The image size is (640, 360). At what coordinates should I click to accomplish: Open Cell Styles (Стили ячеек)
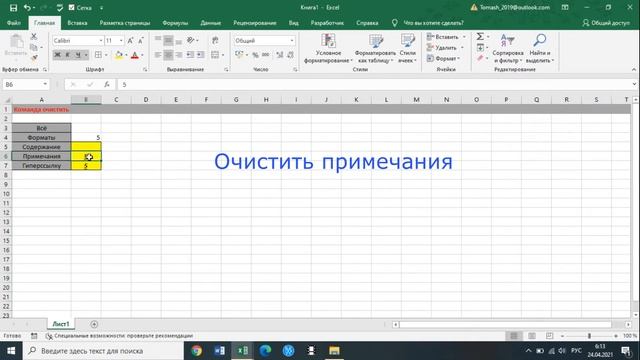click(407, 49)
